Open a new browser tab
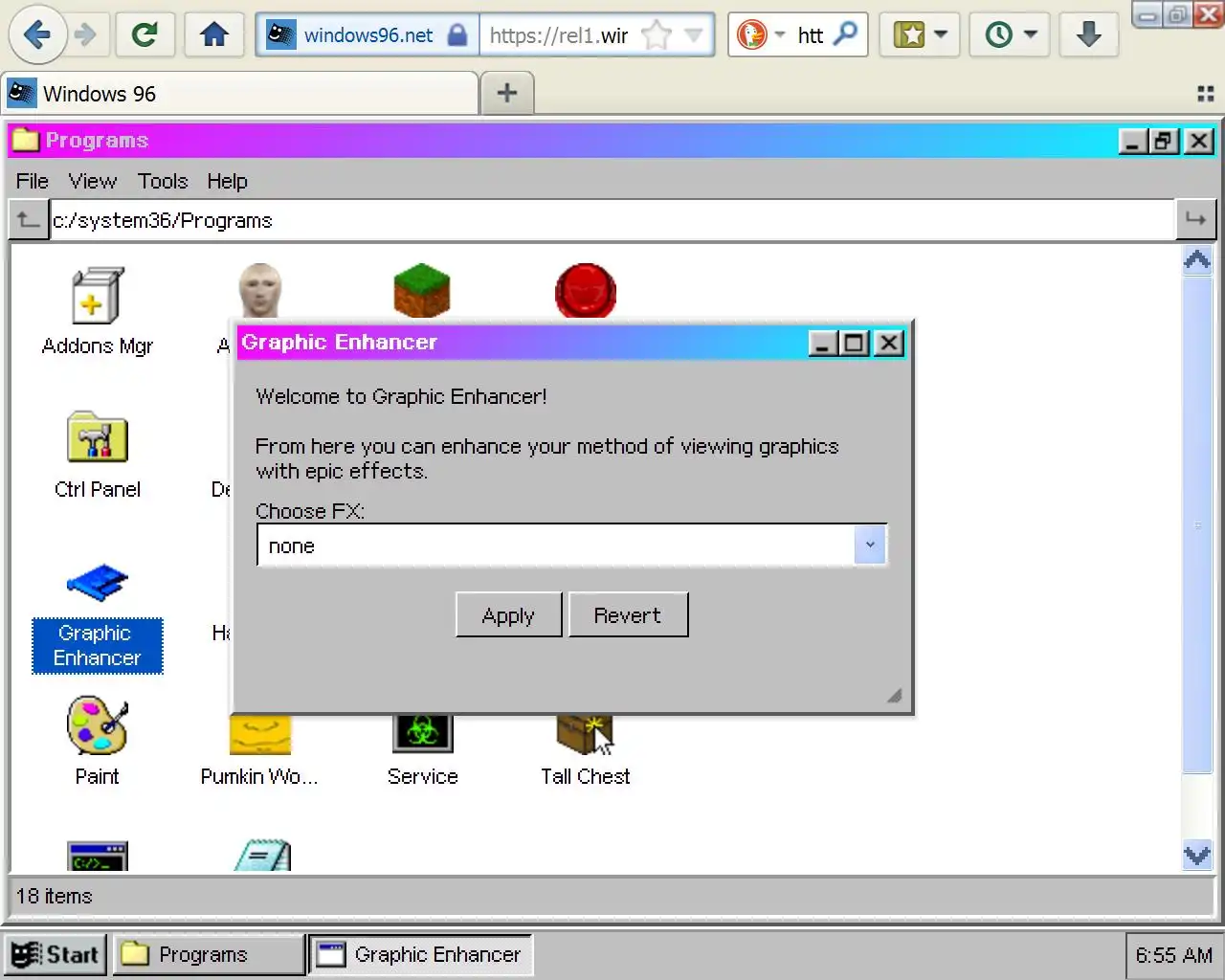Image resolution: width=1225 pixels, height=980 pixels. click(507, 94)
